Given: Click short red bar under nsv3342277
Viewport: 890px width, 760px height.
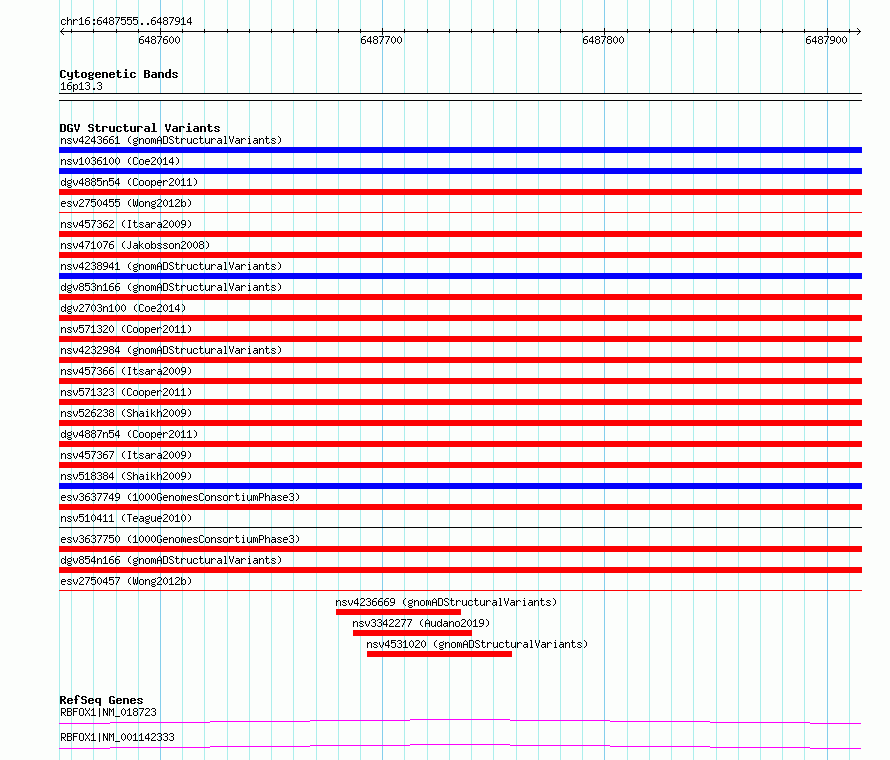Looking at the screenshot, I should (x=412, y=633).
